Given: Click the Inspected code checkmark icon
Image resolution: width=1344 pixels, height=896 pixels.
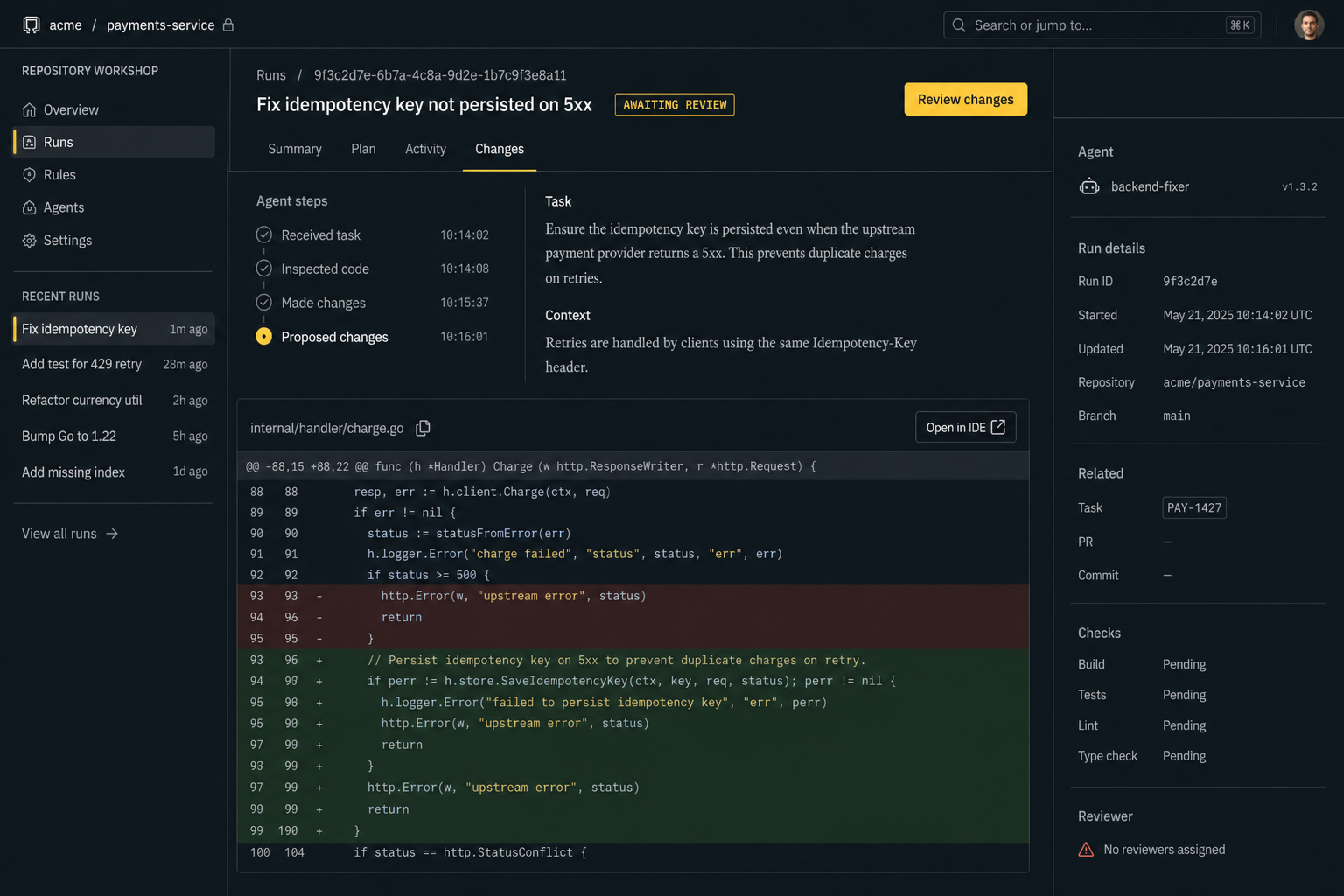Looking at the screenshot, I should click(x=263, y=269).
